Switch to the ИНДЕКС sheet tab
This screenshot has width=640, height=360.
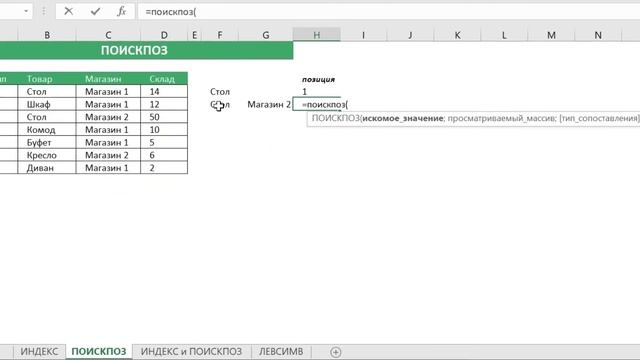click(39, 351)
